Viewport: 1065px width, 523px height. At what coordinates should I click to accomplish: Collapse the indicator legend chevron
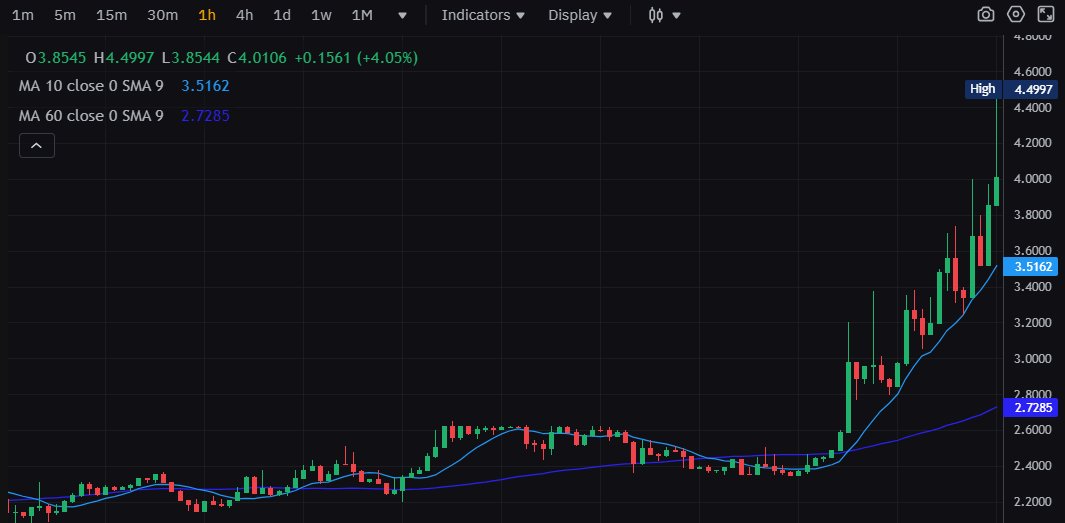[37, 145]
